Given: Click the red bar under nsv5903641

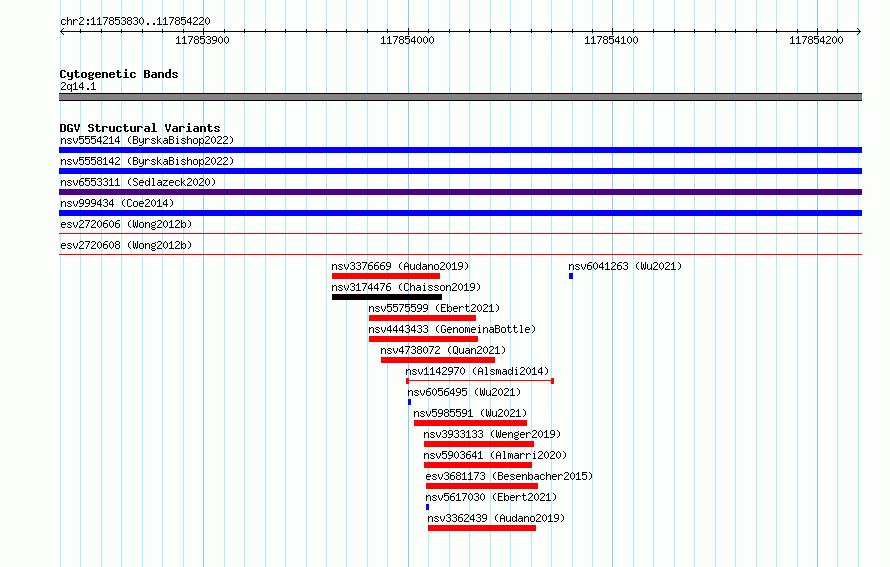Looking at the screenshot, I should [x=478, y=465].
